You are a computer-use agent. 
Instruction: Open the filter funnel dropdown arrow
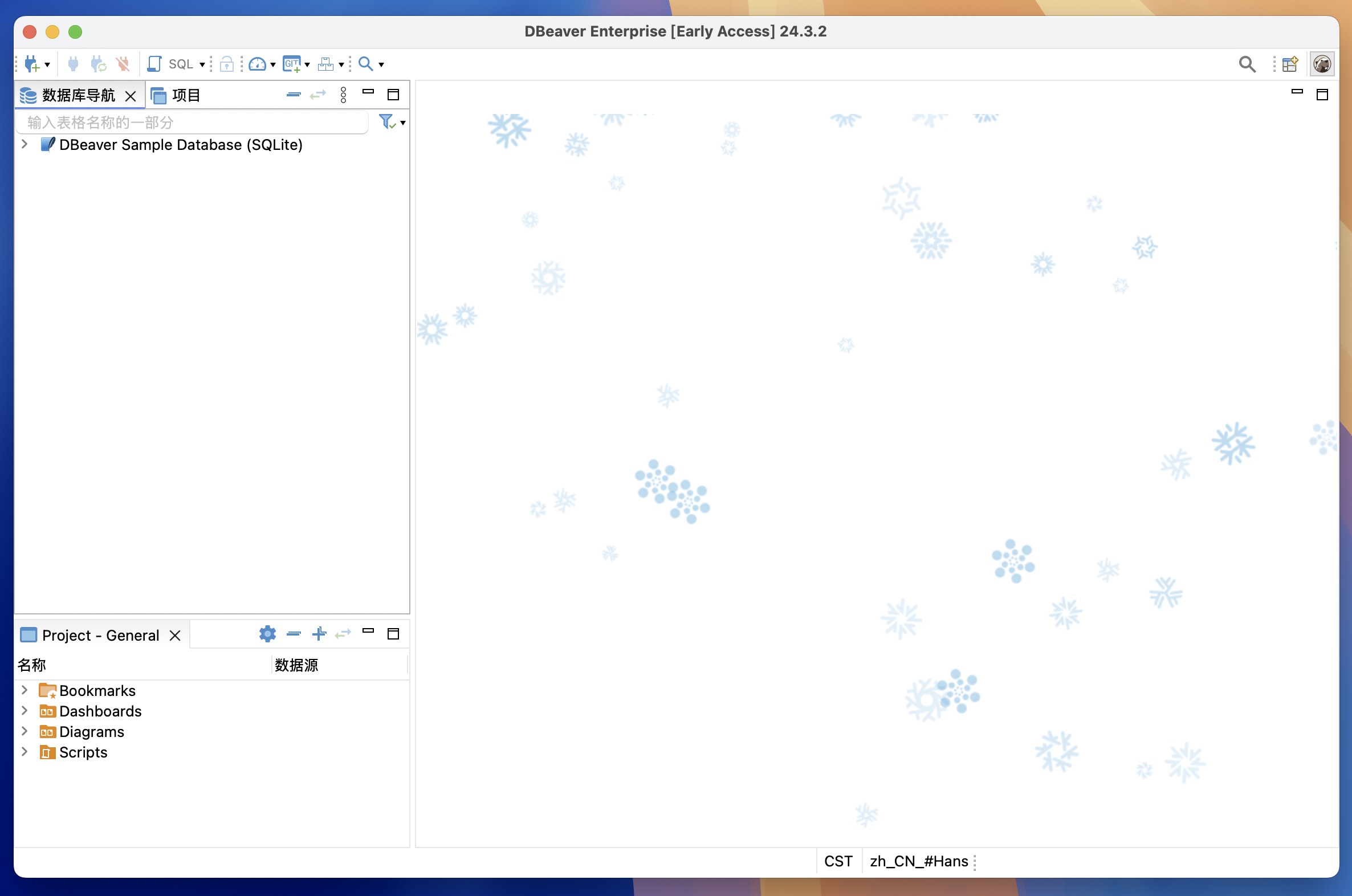tap(403, 123)
